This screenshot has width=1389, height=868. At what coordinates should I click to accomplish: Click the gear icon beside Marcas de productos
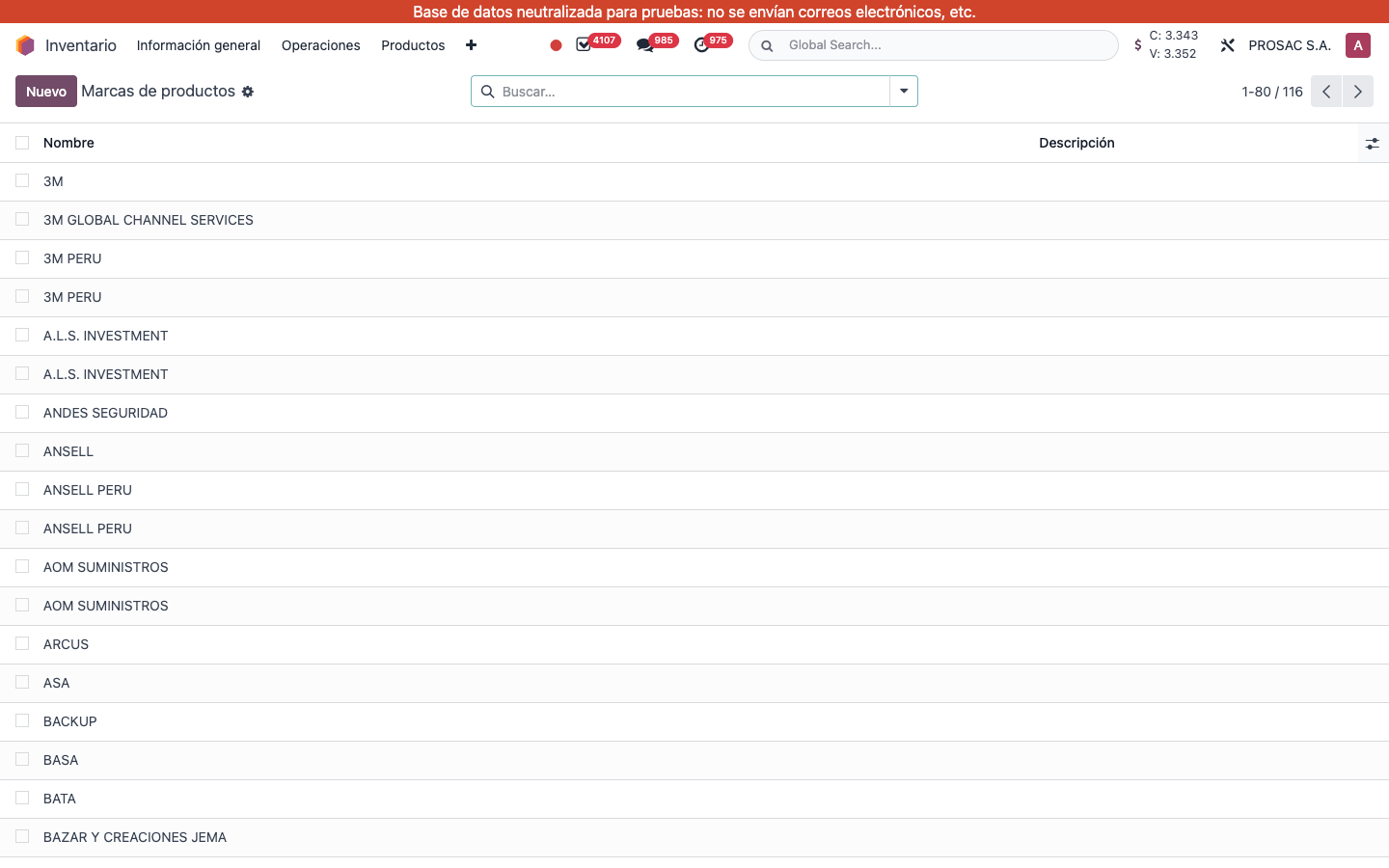(x=248, y=92)
